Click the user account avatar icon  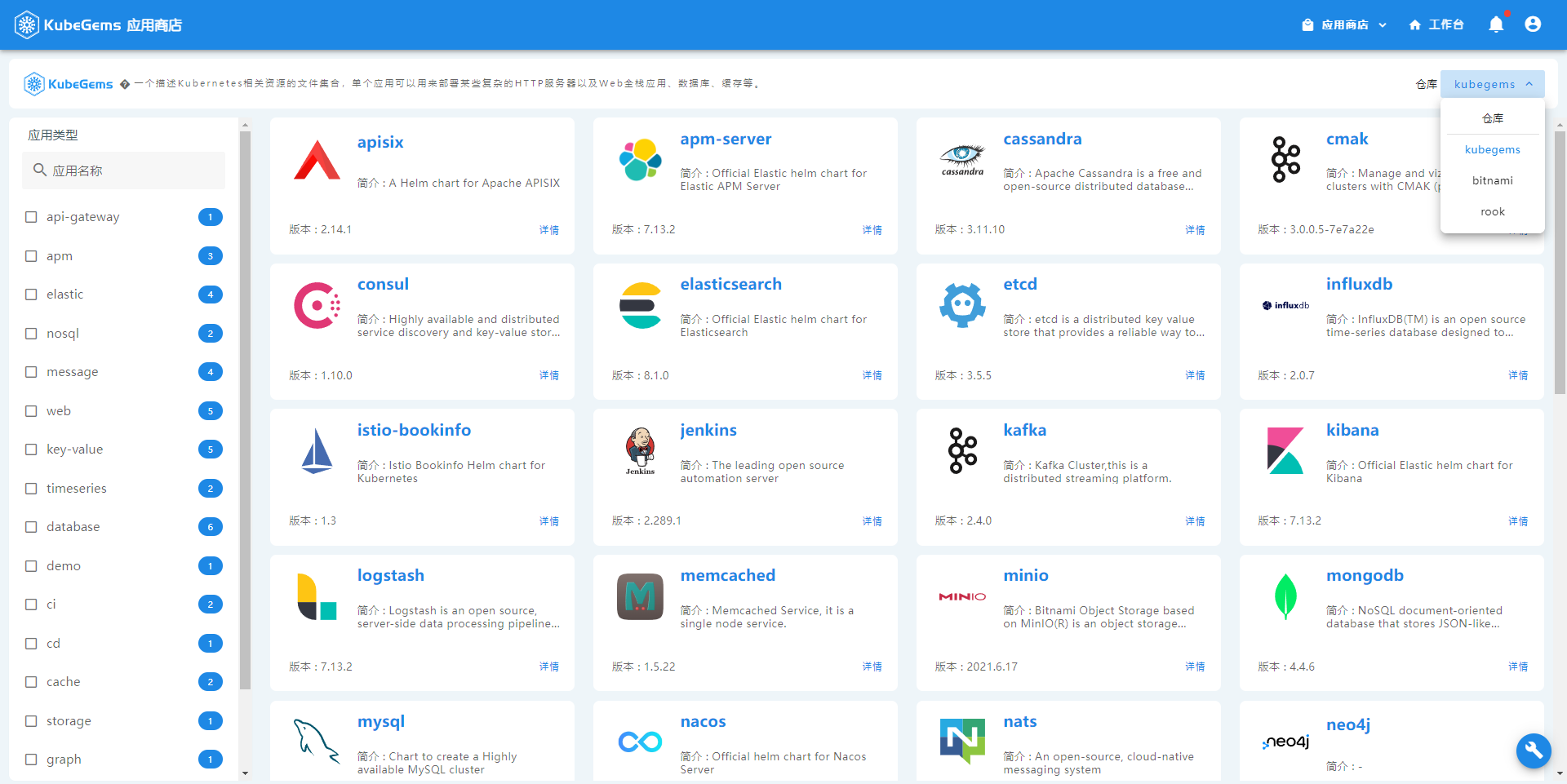[1533, 24]
